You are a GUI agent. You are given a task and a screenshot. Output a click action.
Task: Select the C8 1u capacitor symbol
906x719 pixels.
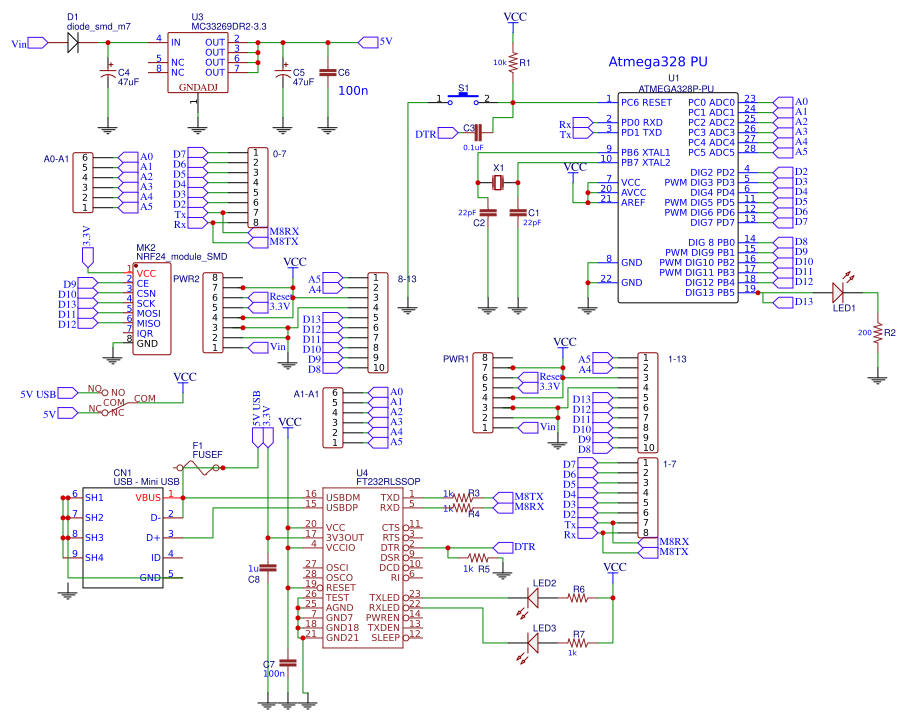268,568
